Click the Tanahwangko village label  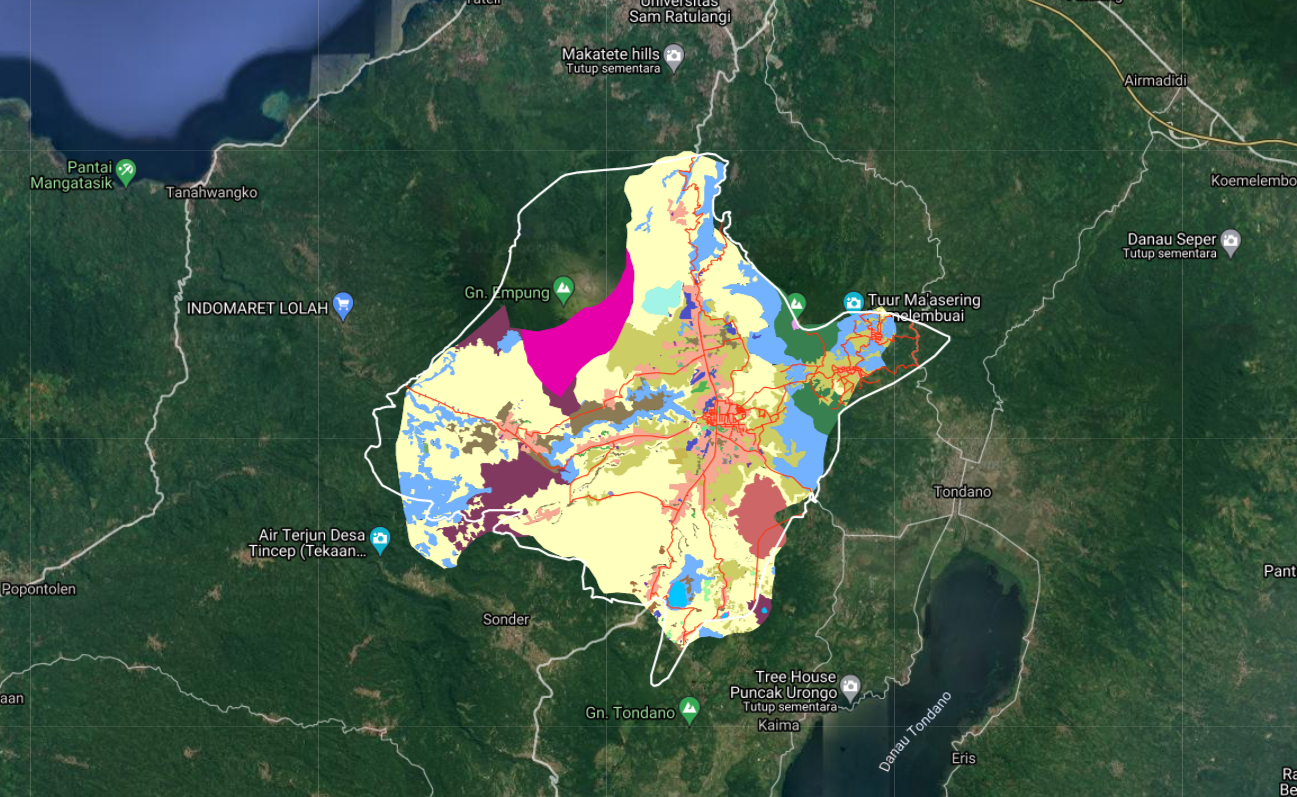pyautogui.click(x=212, y=192)
